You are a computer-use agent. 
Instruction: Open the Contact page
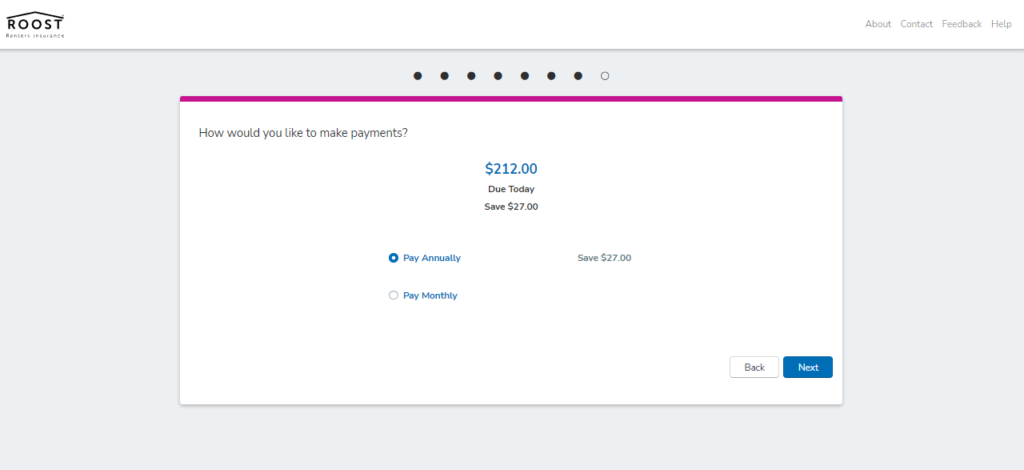[x=916, y=24]
